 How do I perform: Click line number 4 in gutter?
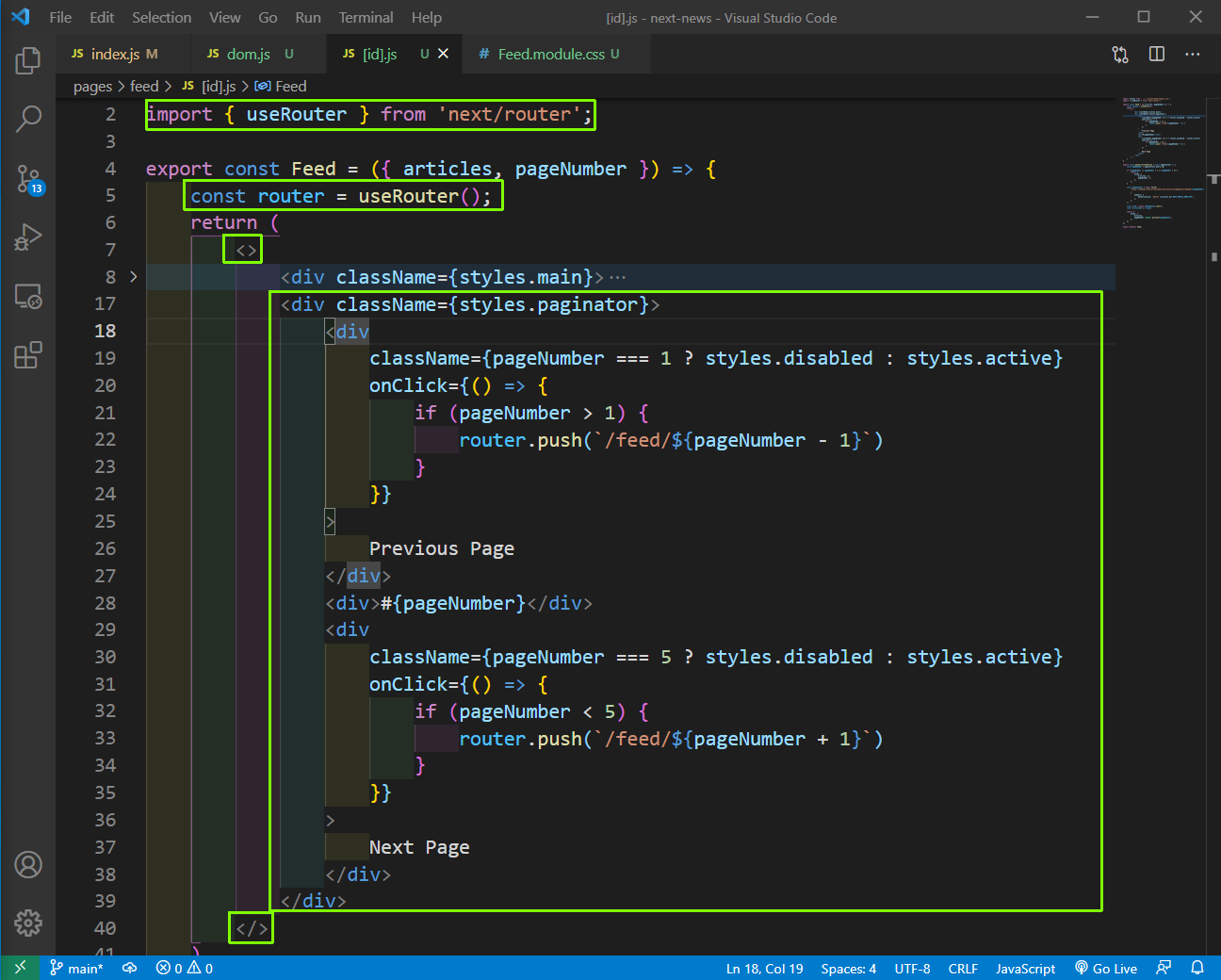pos(110,169)
